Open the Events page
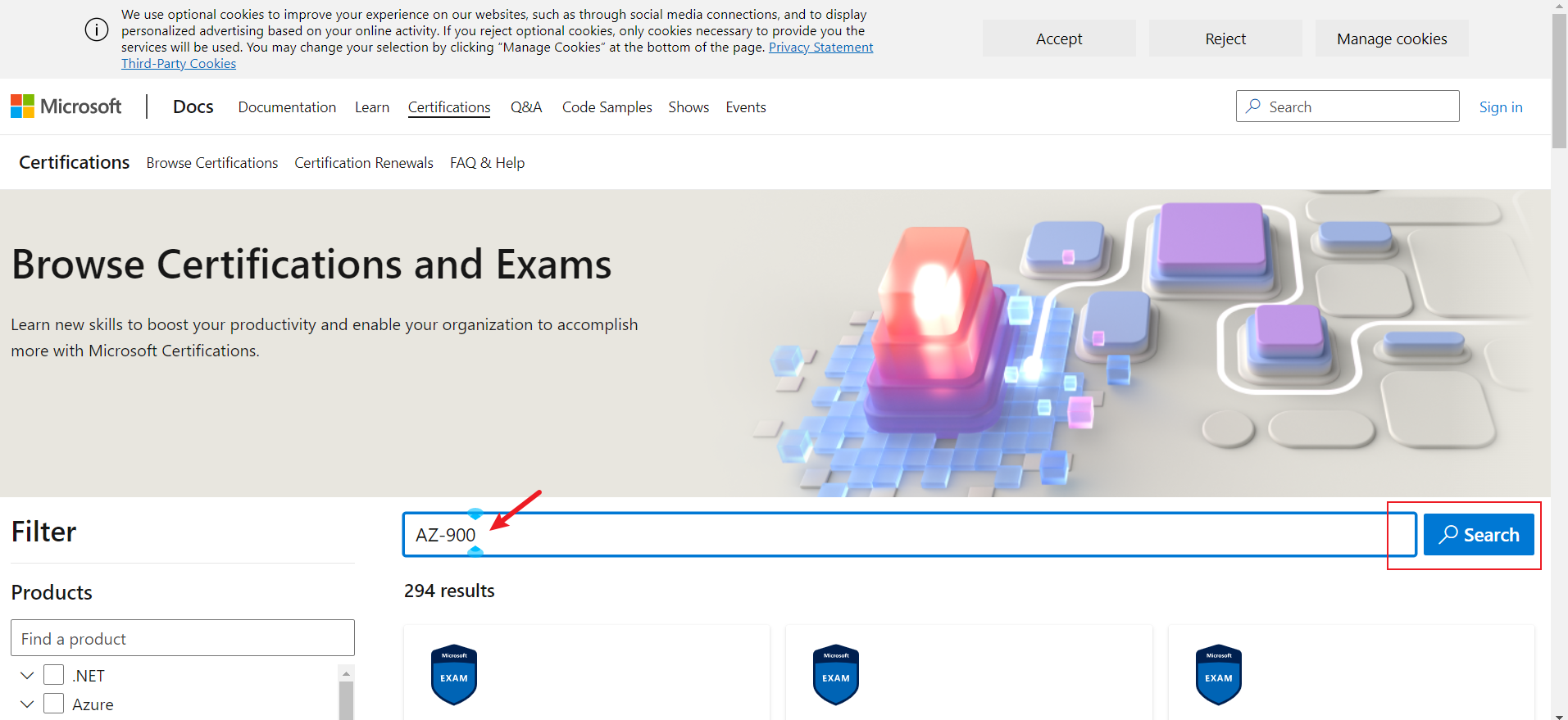This screenshot has width=1568, height=720. (746, 107)
